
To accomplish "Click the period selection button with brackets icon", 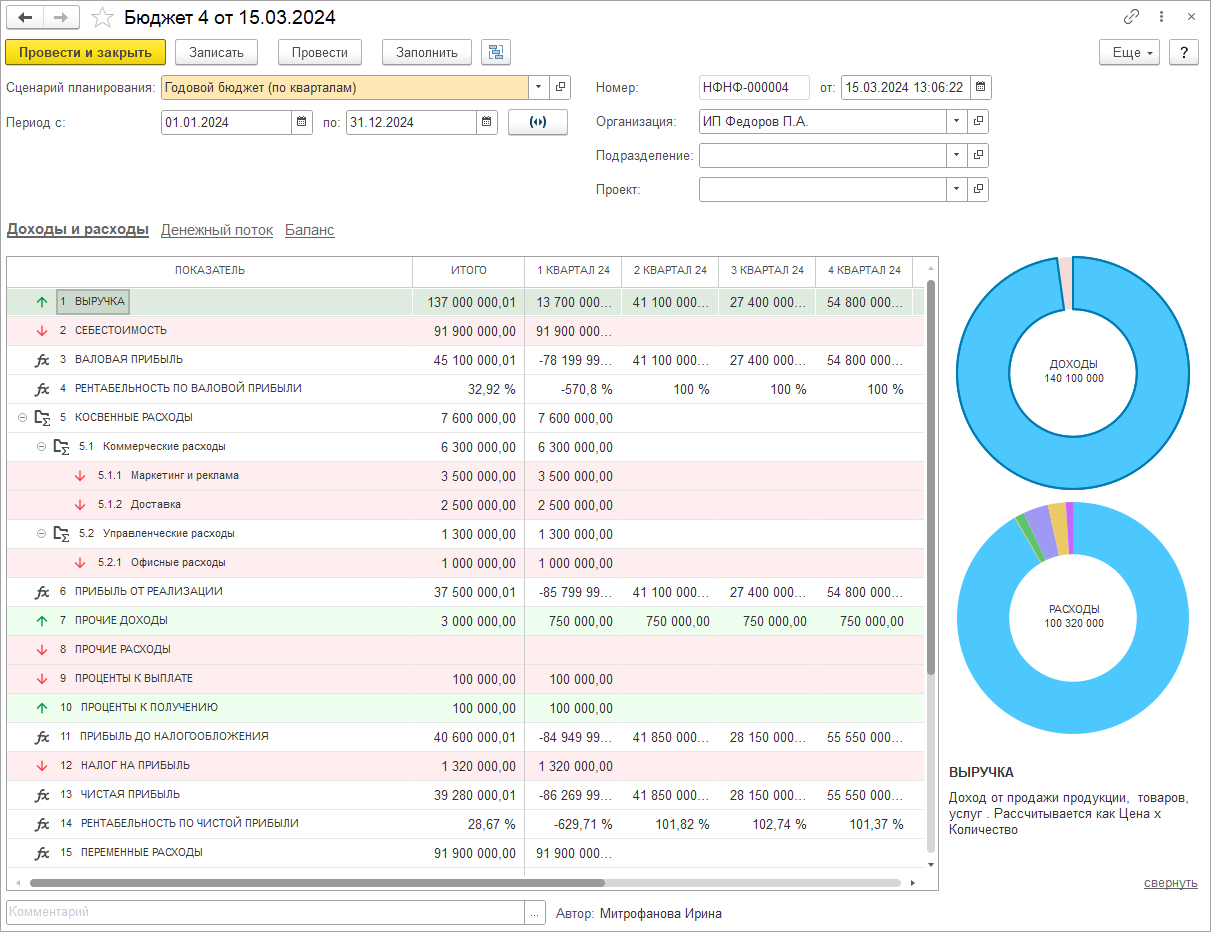I will tap(537, 122).
